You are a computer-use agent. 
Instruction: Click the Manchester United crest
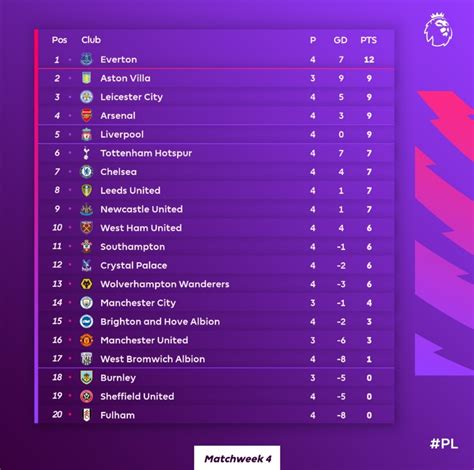point(87,340)
